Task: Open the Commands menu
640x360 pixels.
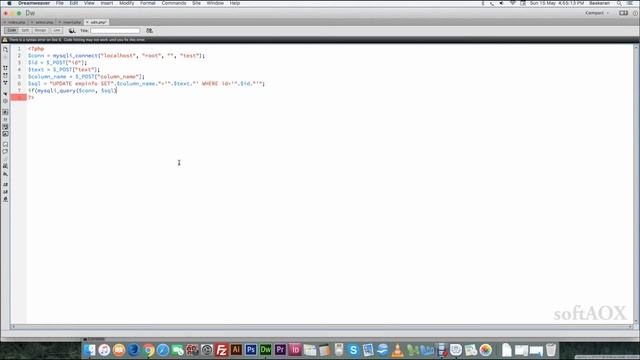Action: 173,3
